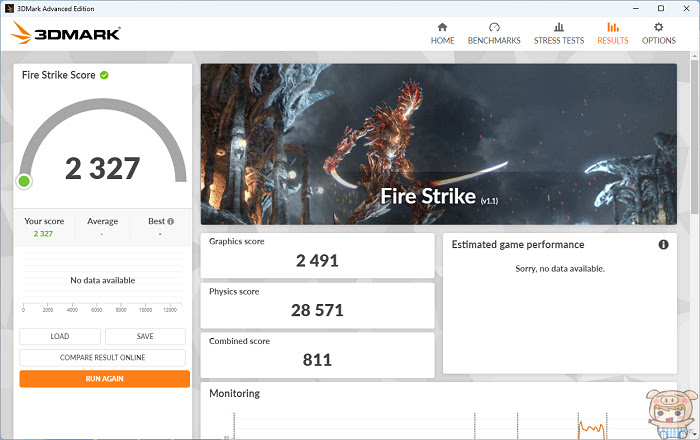Click 'Sorry, no data available.' message
Screen dimensions: 700x440
(560, 269)
